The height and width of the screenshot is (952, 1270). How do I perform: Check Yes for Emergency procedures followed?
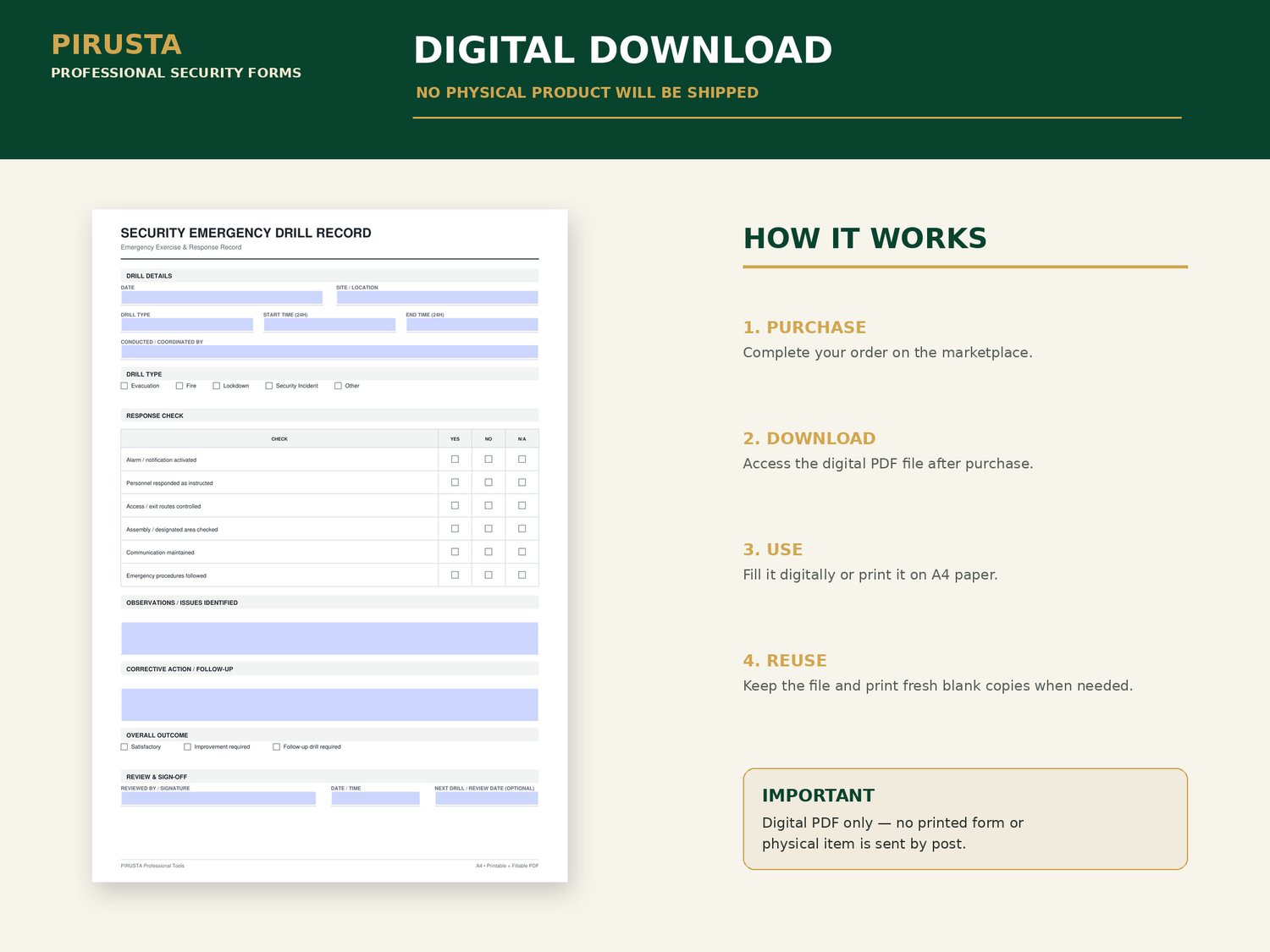pos(455,575)
